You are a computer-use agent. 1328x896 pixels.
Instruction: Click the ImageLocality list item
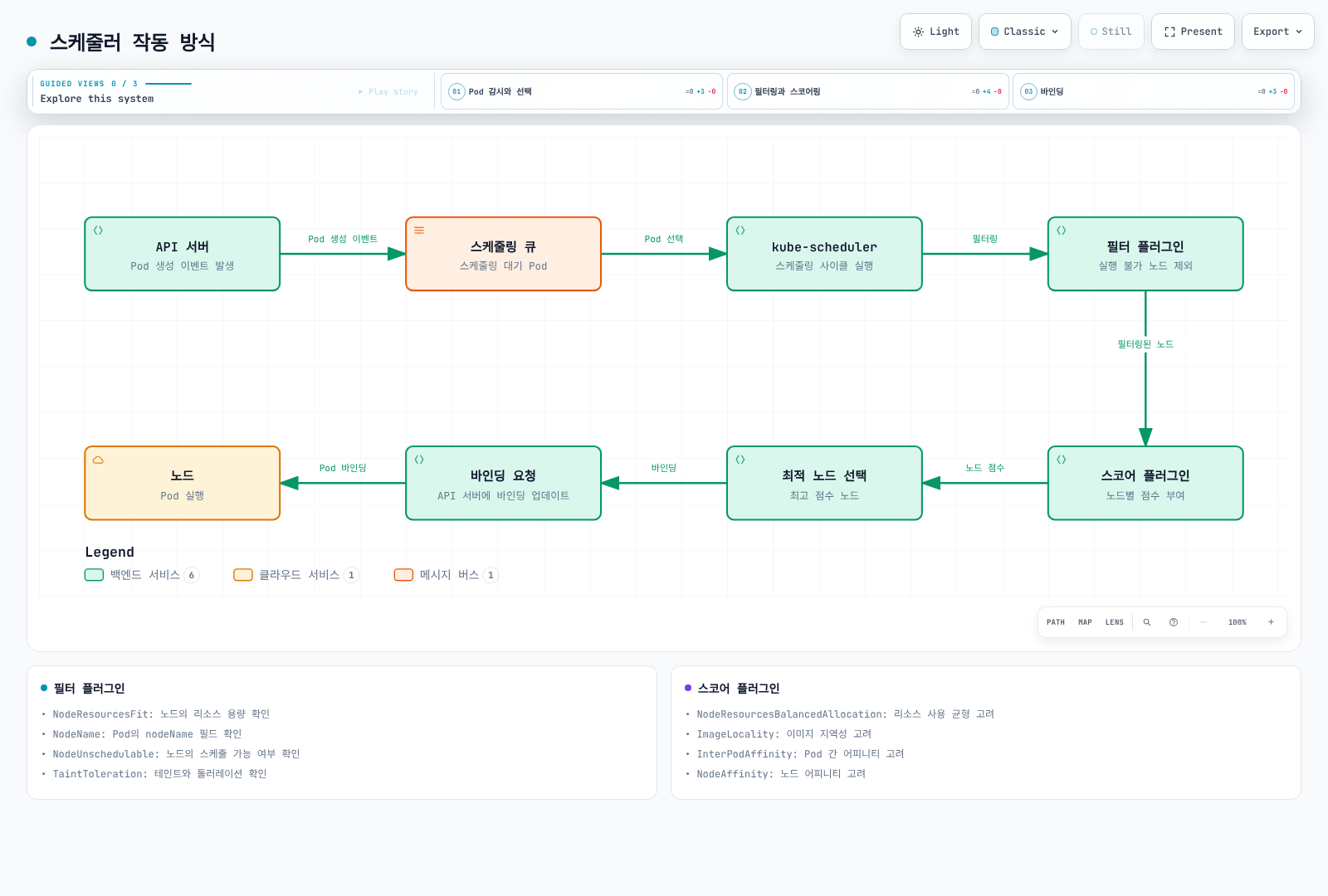point(784,734)
